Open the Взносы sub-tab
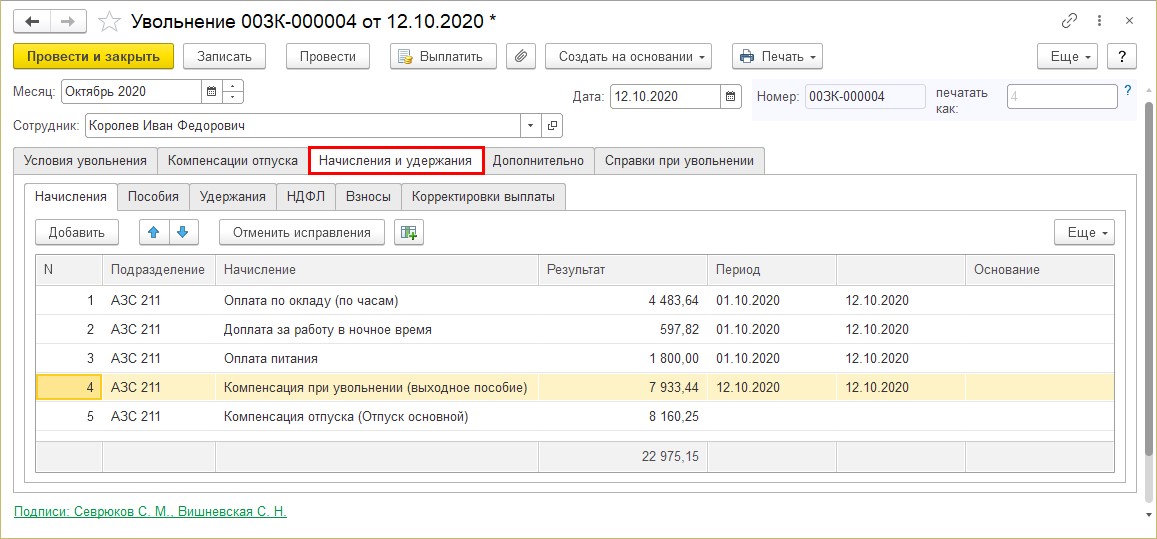The width and height of the screenshot is (1157, 539). [x=369, y=196]
